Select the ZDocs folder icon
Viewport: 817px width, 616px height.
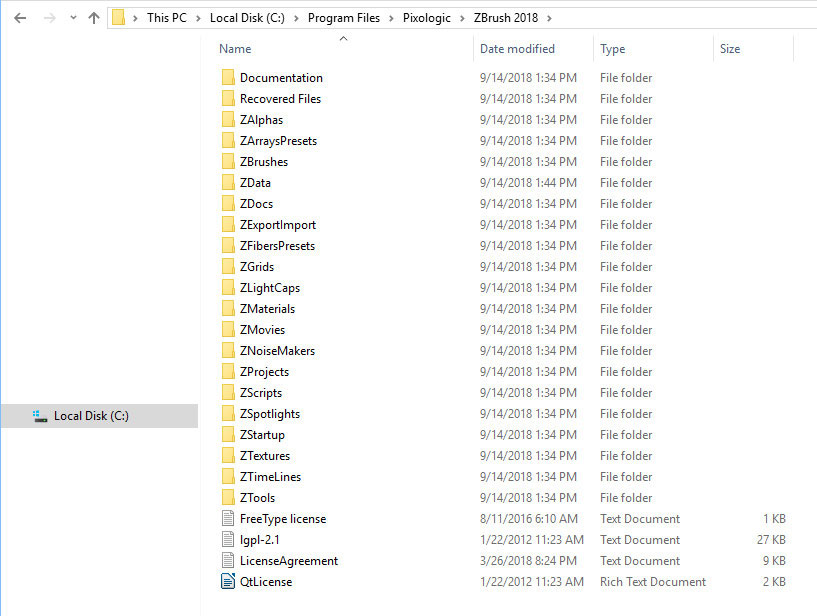228,204
